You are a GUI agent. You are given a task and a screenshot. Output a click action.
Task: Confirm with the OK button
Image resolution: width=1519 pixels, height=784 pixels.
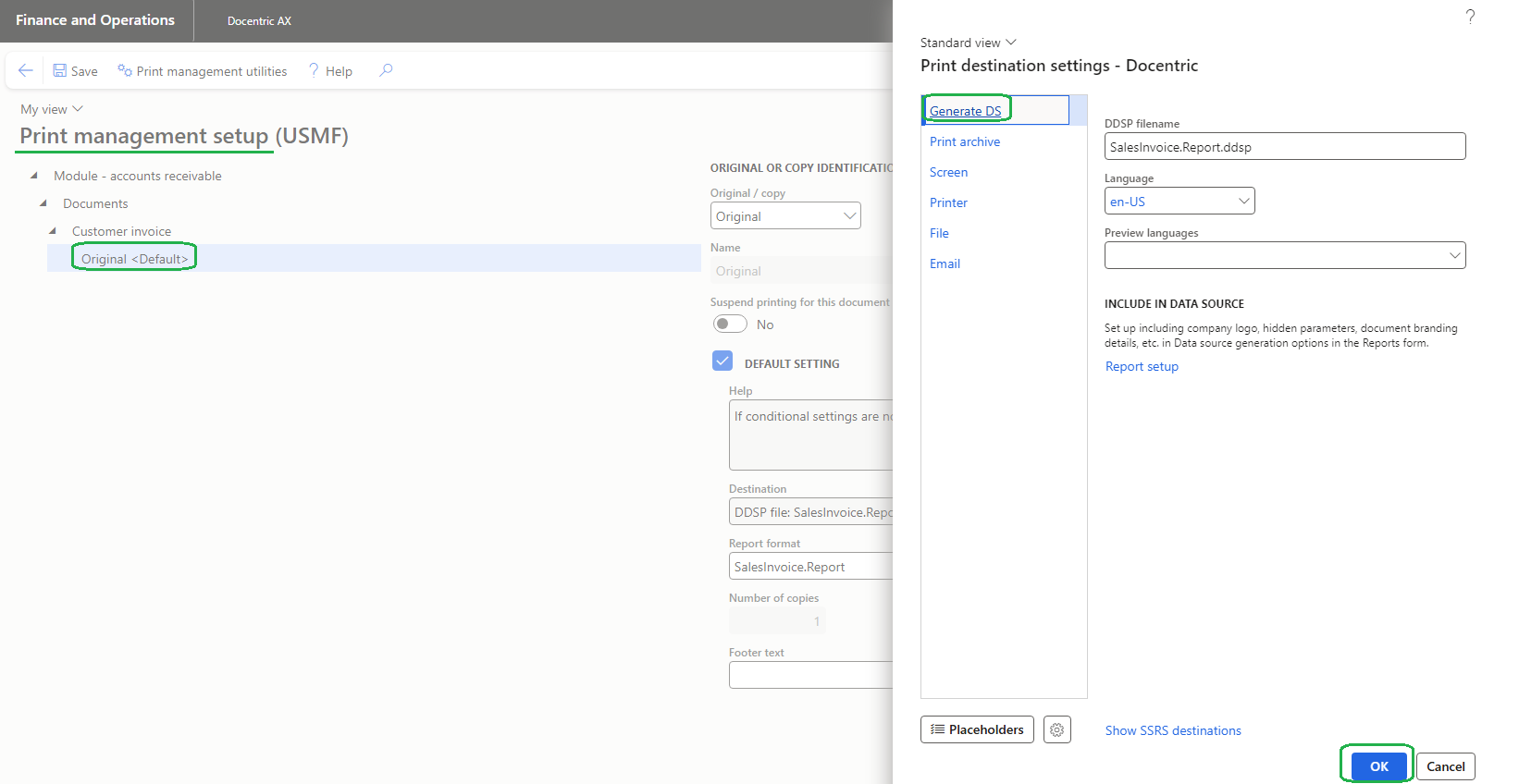1378,766
